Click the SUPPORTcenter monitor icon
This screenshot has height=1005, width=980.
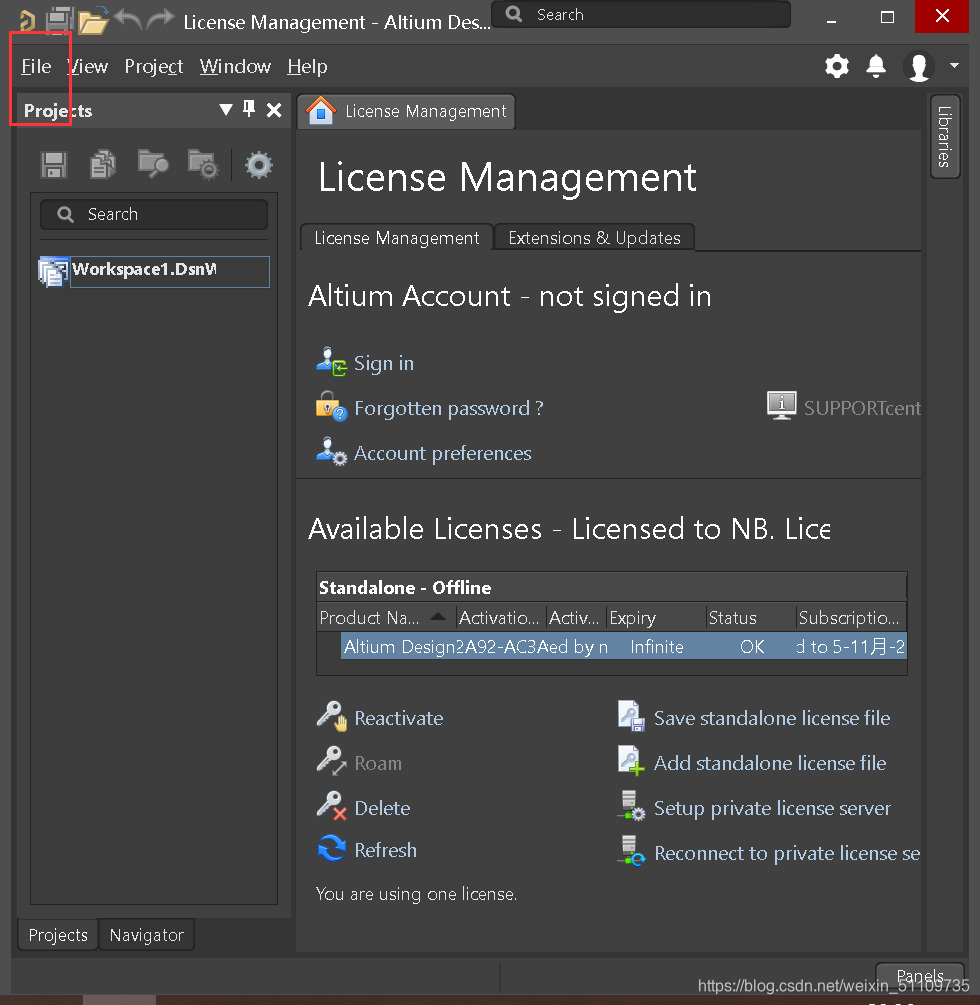point(782,406)
